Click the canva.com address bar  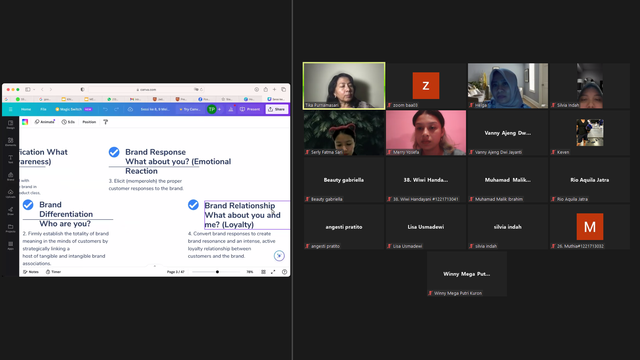pyautogui.click(x=147, y=89)
